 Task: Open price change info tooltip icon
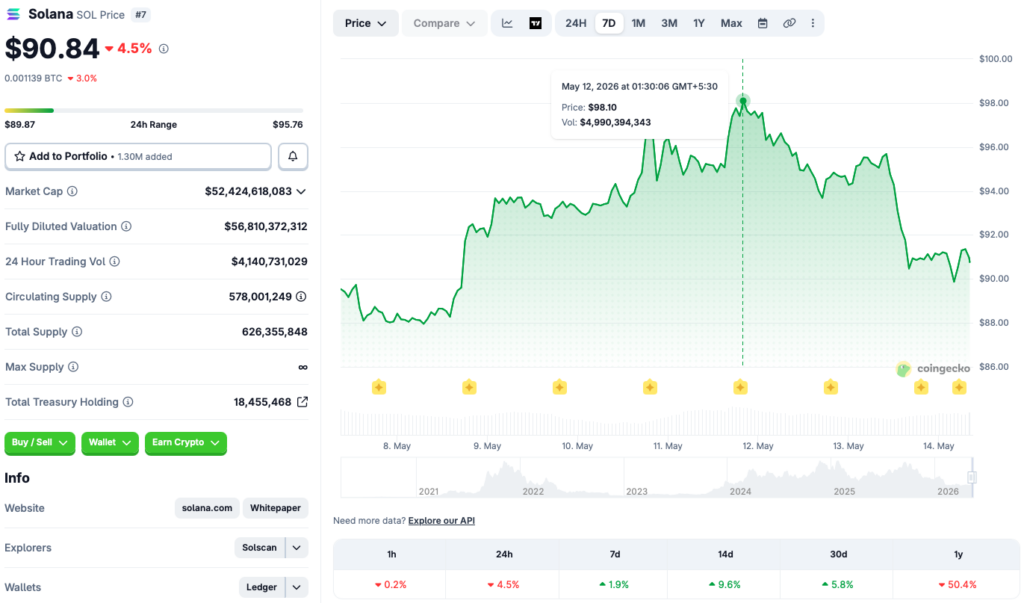pos(164,49)
